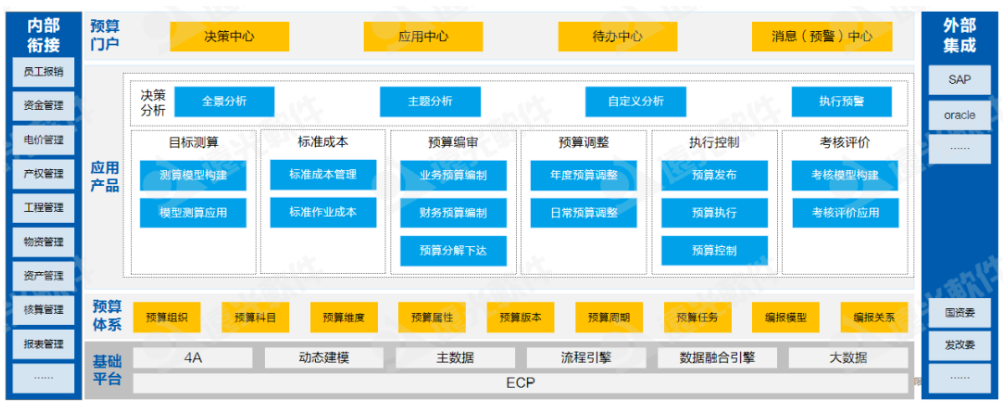Image resolution: width=1008 pixels, height=406 pixels.
Task: Click 测算模型构建 under 目标测算
Action: (193, 175)
